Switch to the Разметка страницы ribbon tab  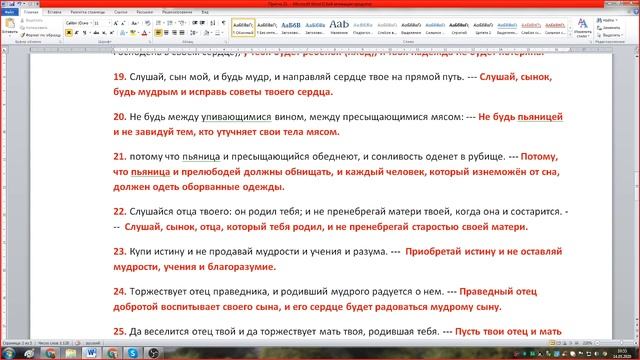(x=87, y=12)
